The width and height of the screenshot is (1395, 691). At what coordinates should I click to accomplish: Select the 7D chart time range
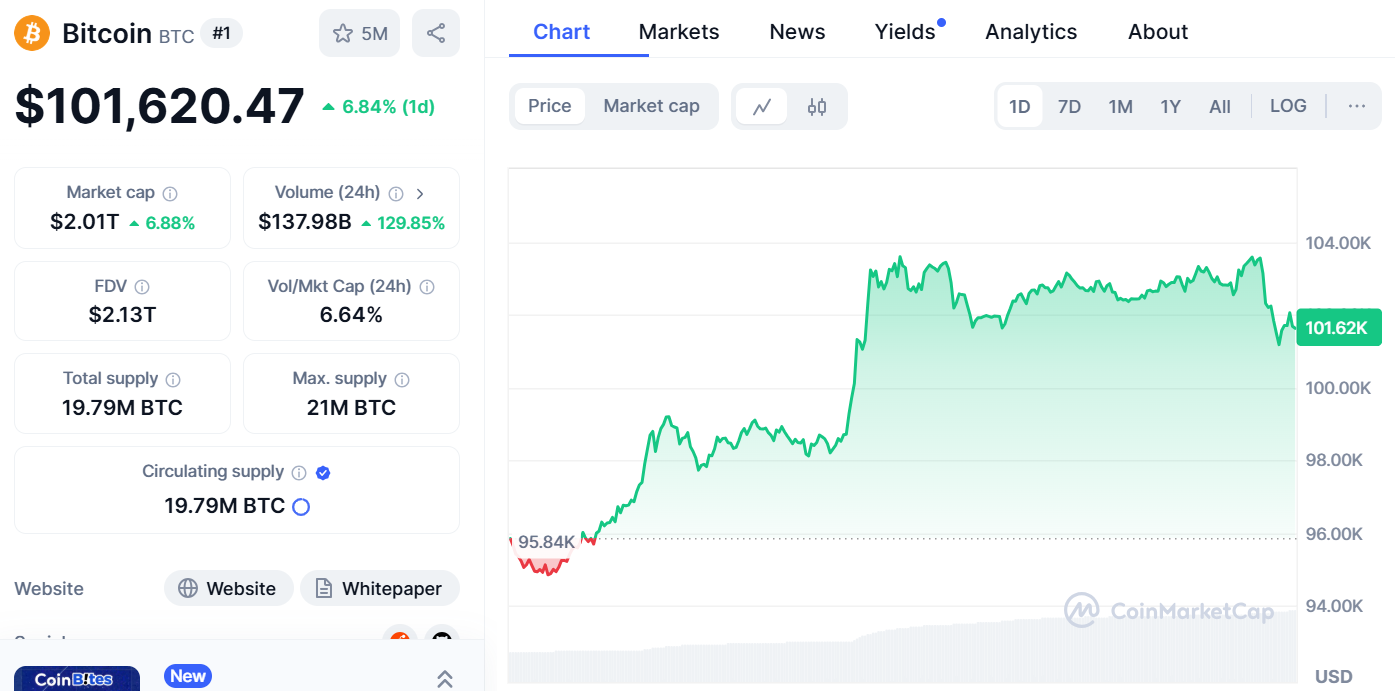pos(1069,106)
